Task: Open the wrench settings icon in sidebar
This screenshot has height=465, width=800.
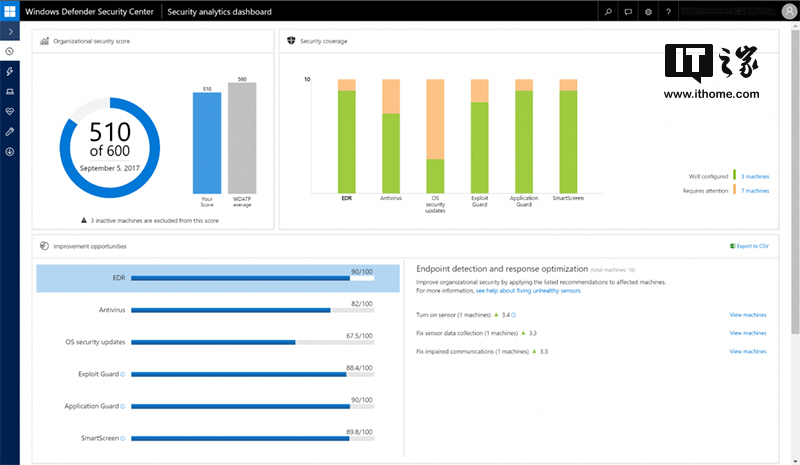Action: click(9, 131)
